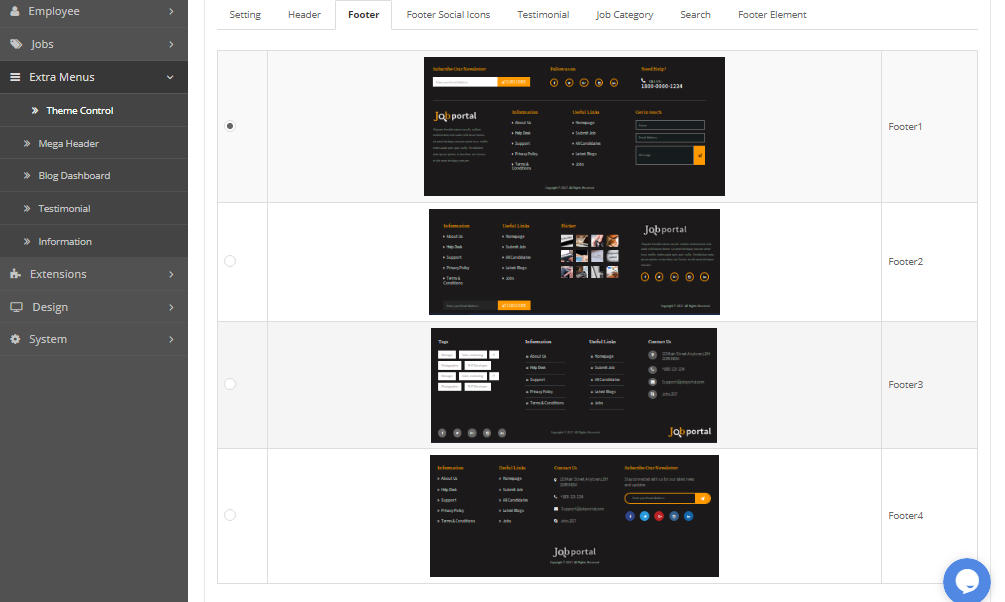
Task: Open the Blog Dashboard link
Action: click(x=74, y=176)
